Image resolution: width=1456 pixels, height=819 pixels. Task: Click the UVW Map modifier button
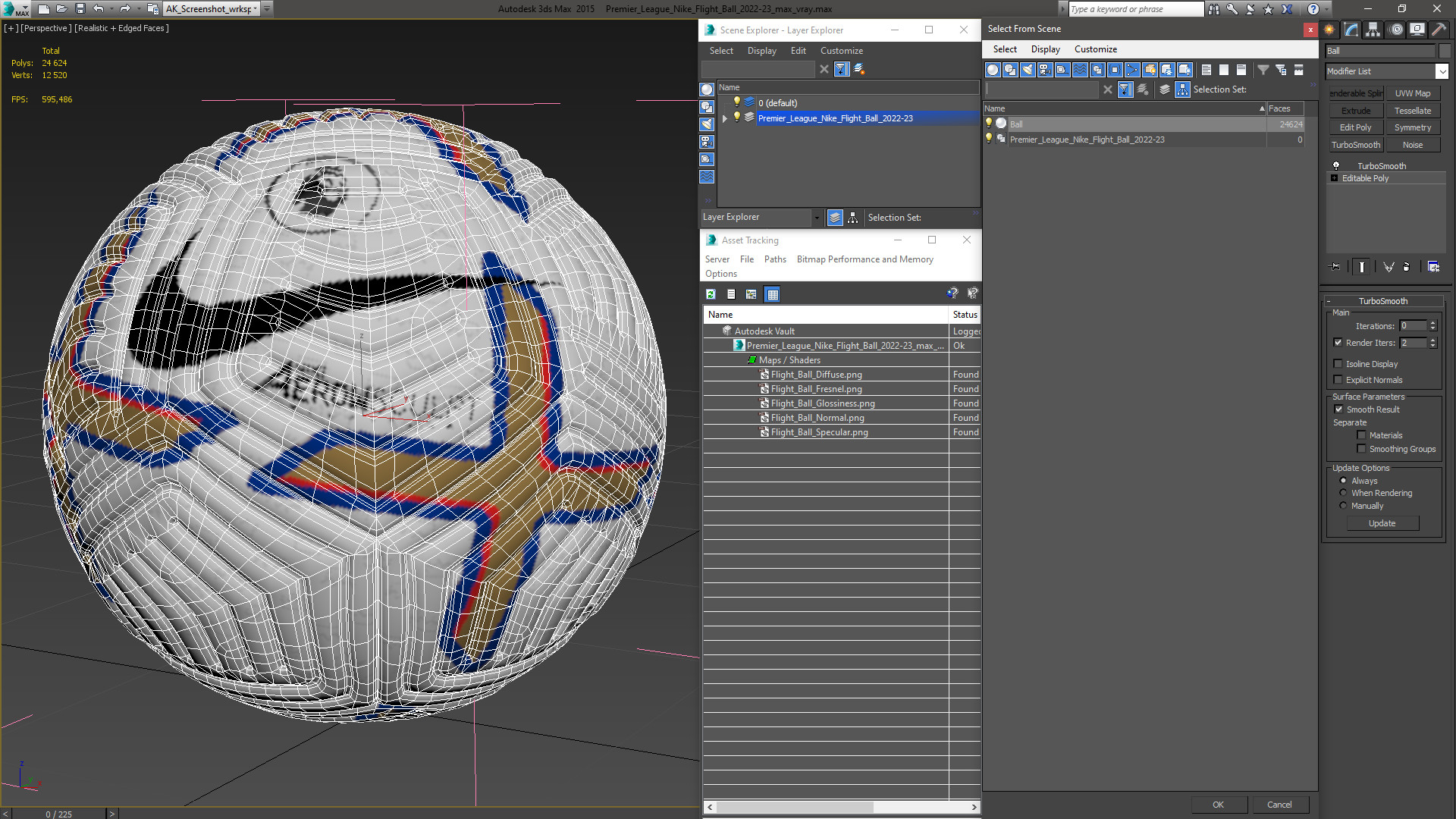[1413, 93]
